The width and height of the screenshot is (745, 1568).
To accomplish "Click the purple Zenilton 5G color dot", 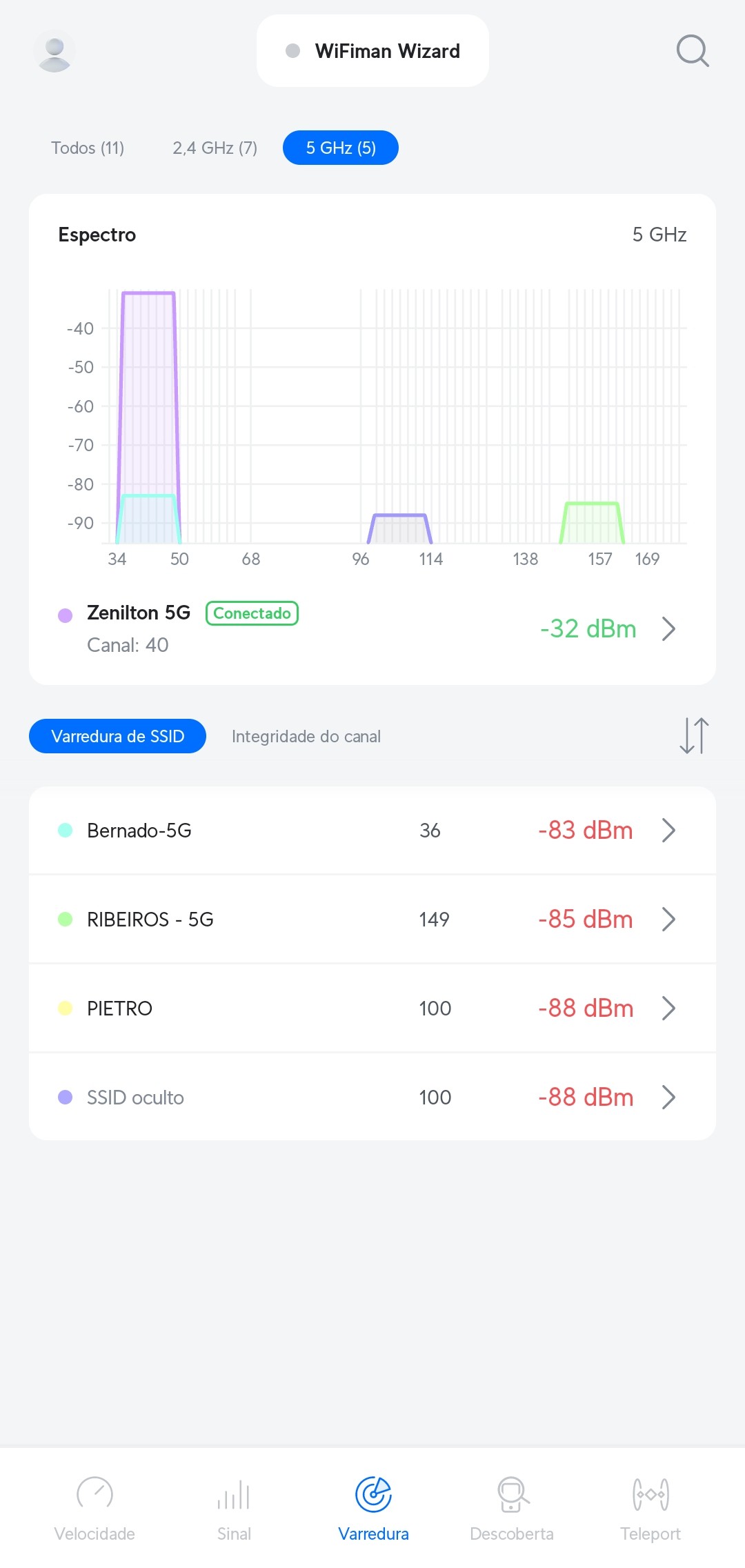I will click(65, 615).
